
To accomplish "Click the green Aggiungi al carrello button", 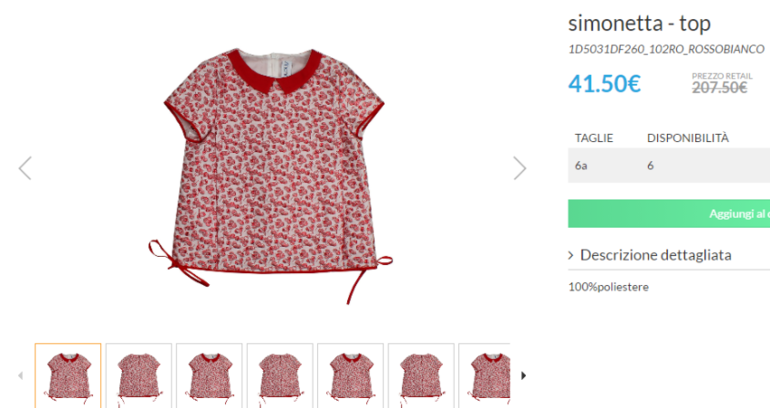I will [670, 214].
